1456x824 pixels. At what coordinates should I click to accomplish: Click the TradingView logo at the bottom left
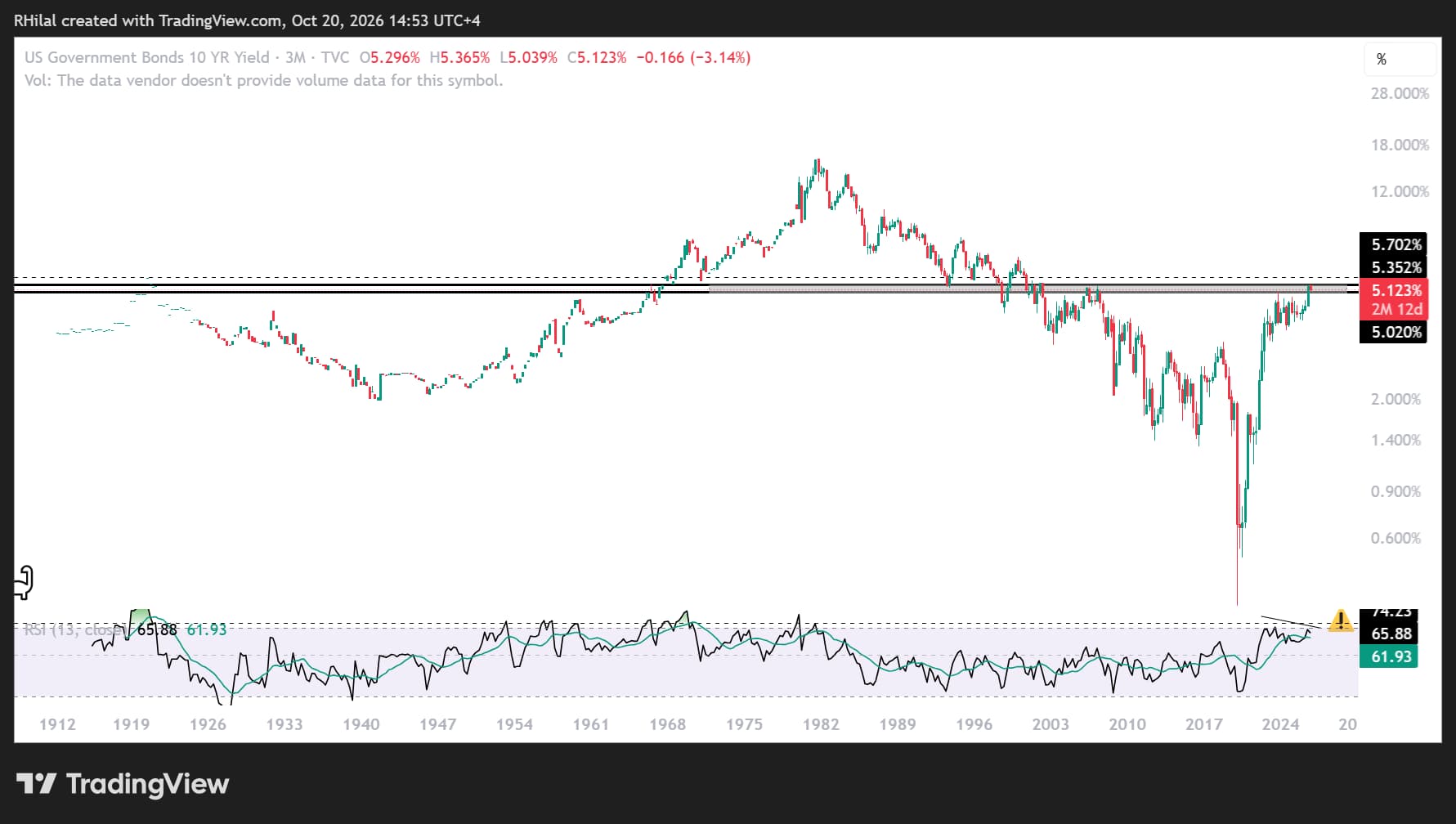[123, 783]
